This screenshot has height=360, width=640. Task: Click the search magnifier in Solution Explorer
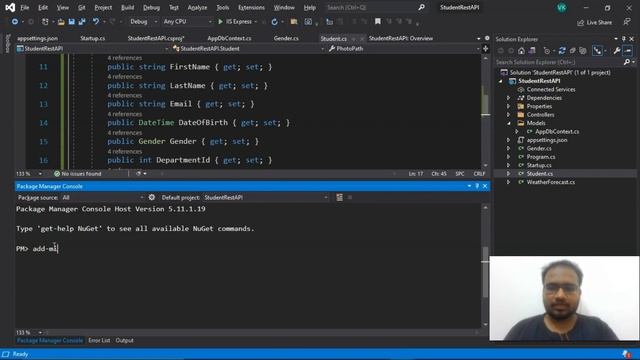point(627,62)
